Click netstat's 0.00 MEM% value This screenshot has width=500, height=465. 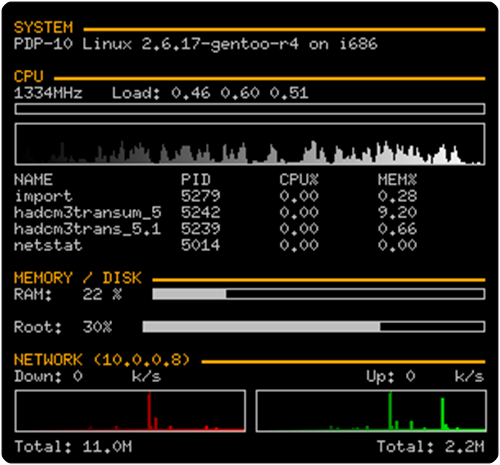pyautogui.click(x=397, y=245)
